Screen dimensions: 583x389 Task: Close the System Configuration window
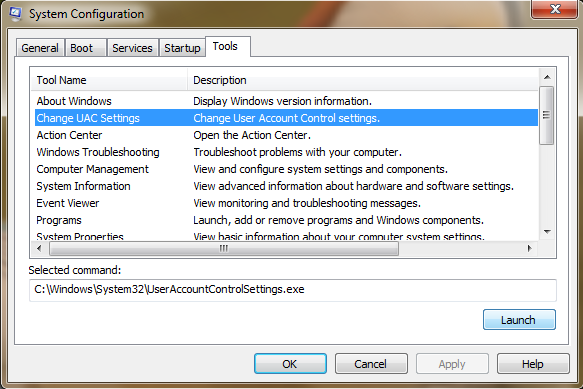[555, 9]
